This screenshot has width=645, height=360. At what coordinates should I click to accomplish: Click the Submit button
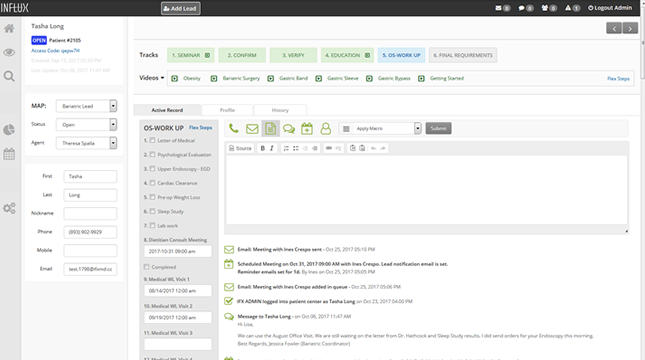439,128
